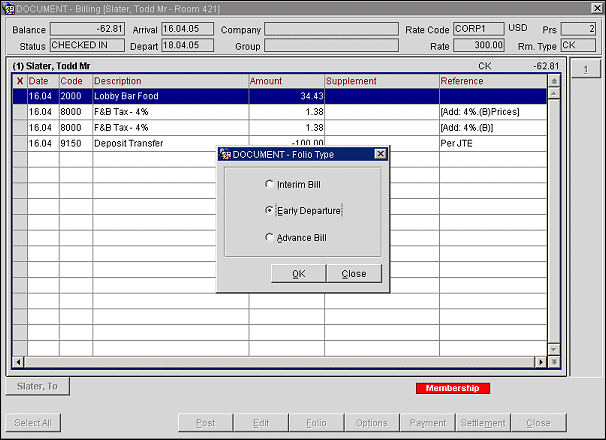Sort by the Amount column header

(x=286, y=81)
